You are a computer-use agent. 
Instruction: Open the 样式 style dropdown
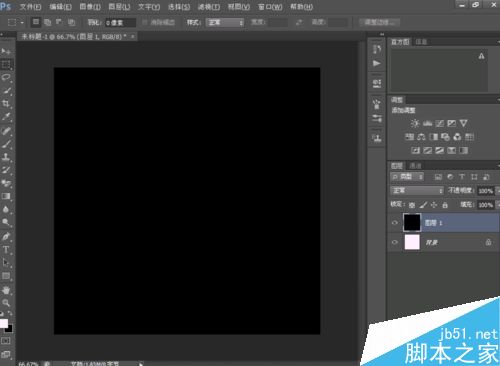pos(225,22)
